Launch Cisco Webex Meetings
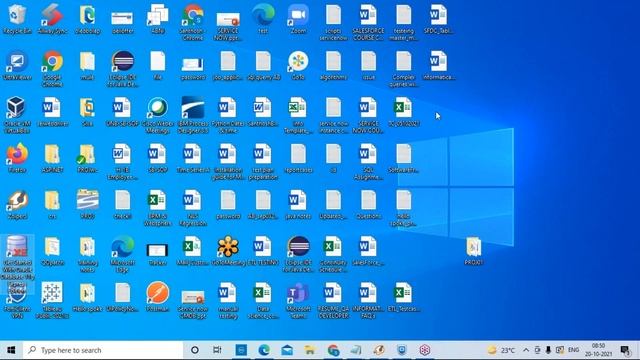This screenshot has height=360, width=640. [158, 115]
